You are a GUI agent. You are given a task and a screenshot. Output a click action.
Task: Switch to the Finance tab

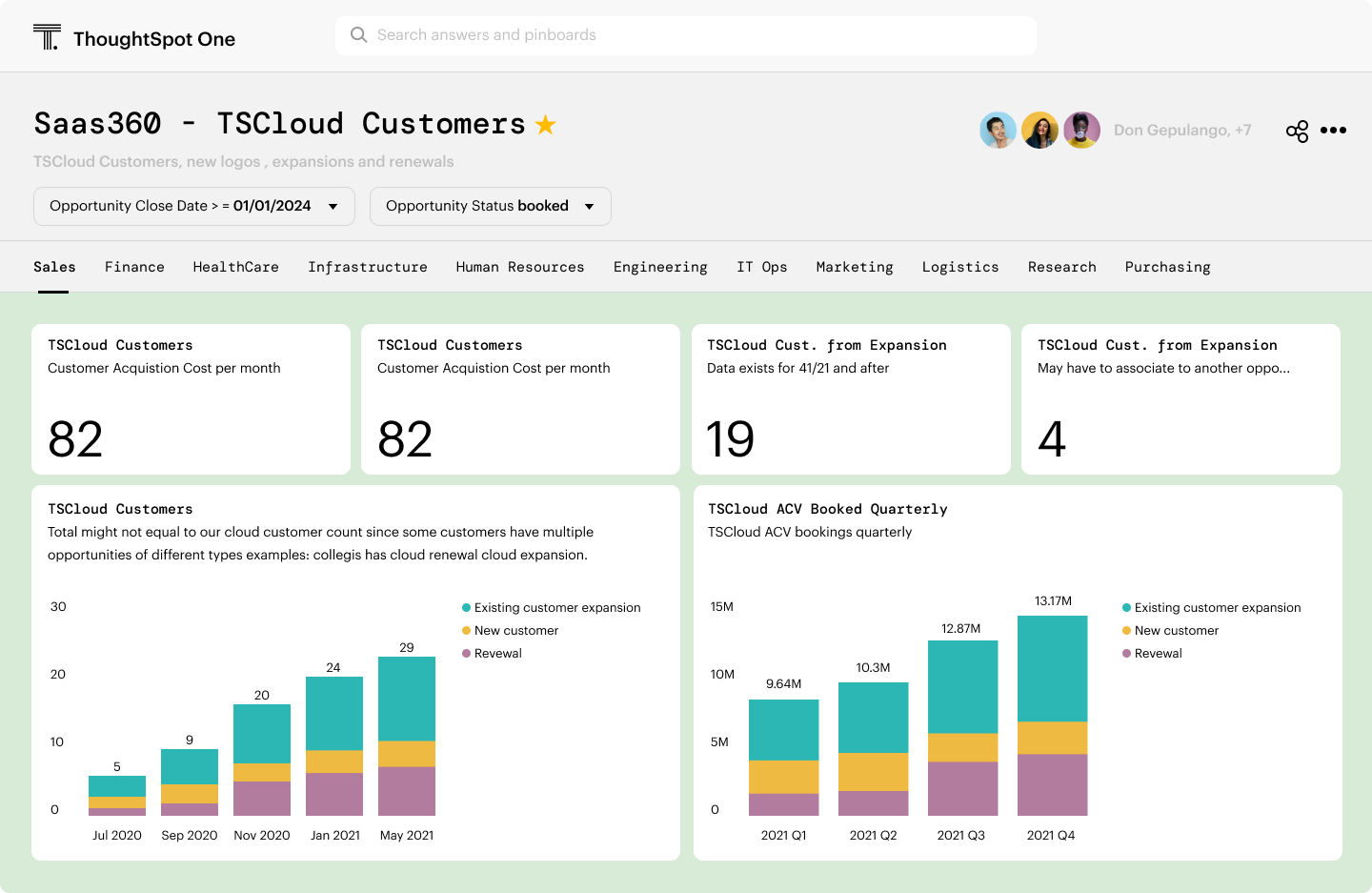pyautogui.click(x=134, y=267)
